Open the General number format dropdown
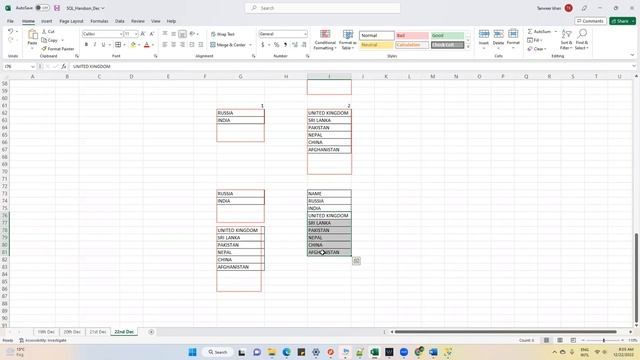Viewport: 640px width, 360px height. pyautogui.click(x=305, y=34)
